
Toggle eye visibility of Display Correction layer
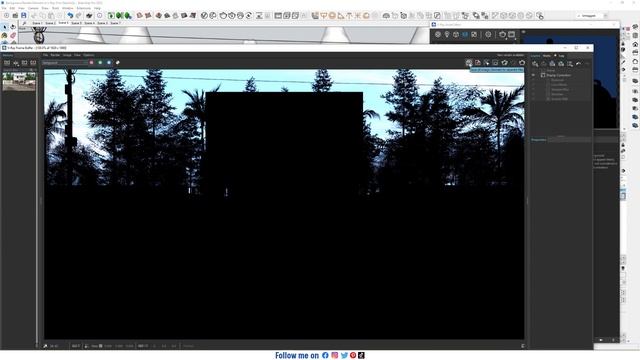(x=533, y=75)
